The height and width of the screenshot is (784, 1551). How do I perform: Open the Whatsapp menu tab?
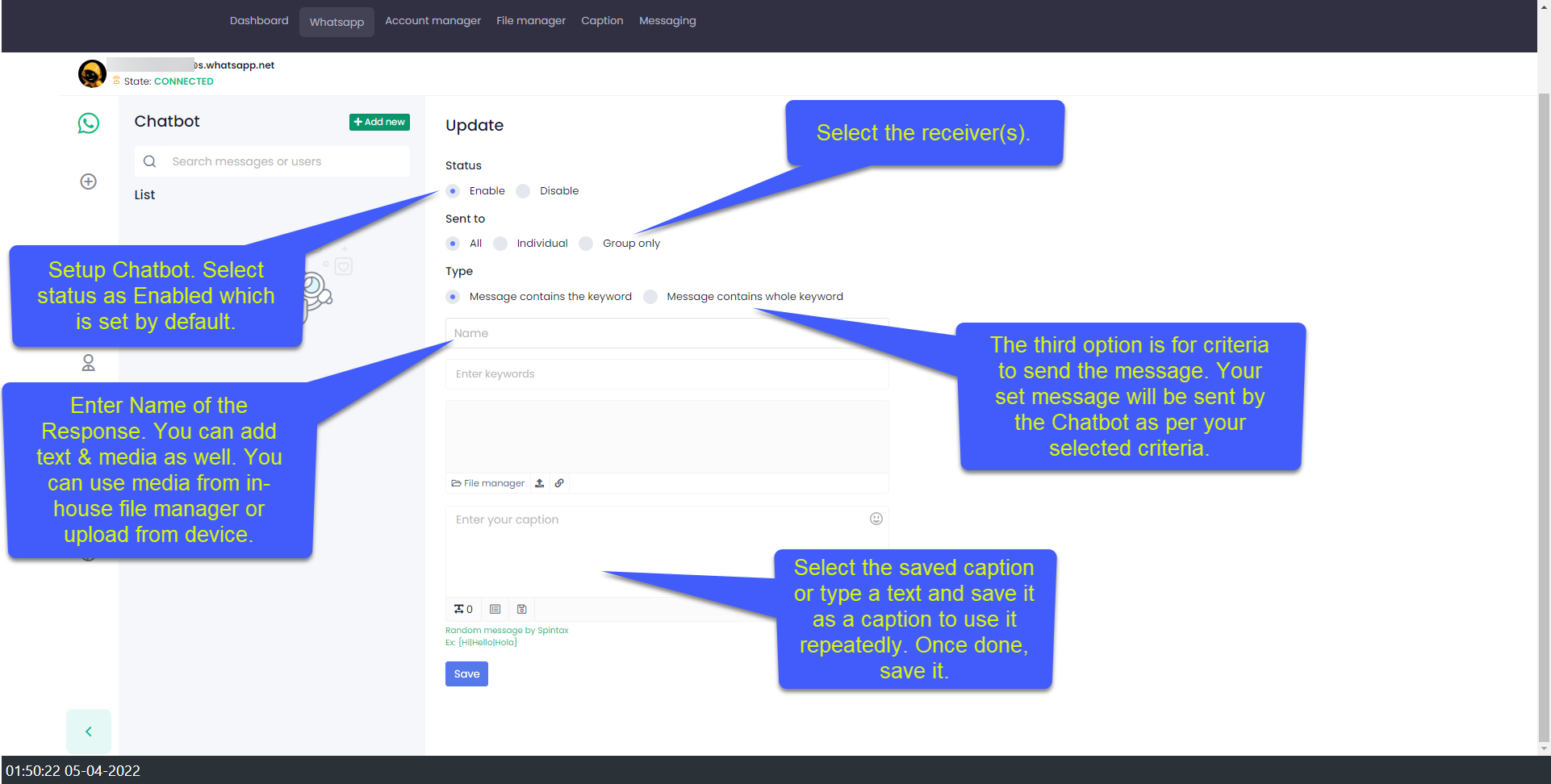[x=337, y=22]
